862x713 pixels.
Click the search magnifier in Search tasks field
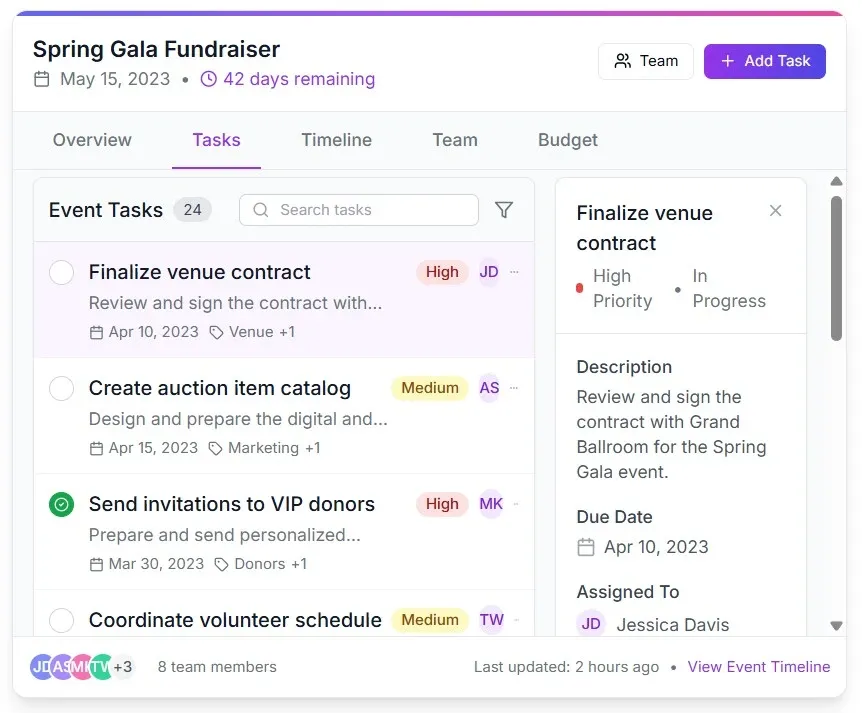pos(260,210)
